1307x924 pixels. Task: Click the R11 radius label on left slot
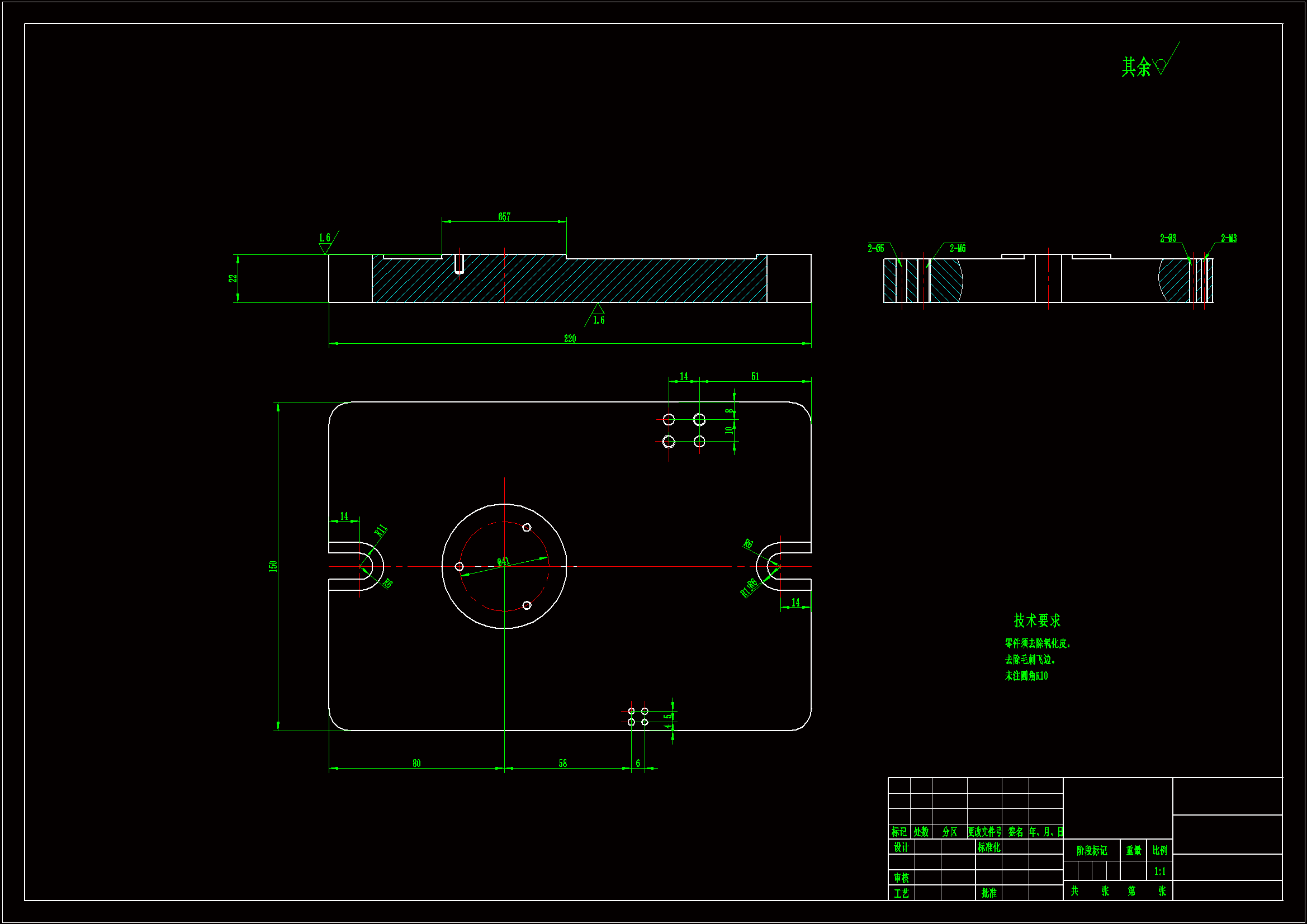coord(381,530)
